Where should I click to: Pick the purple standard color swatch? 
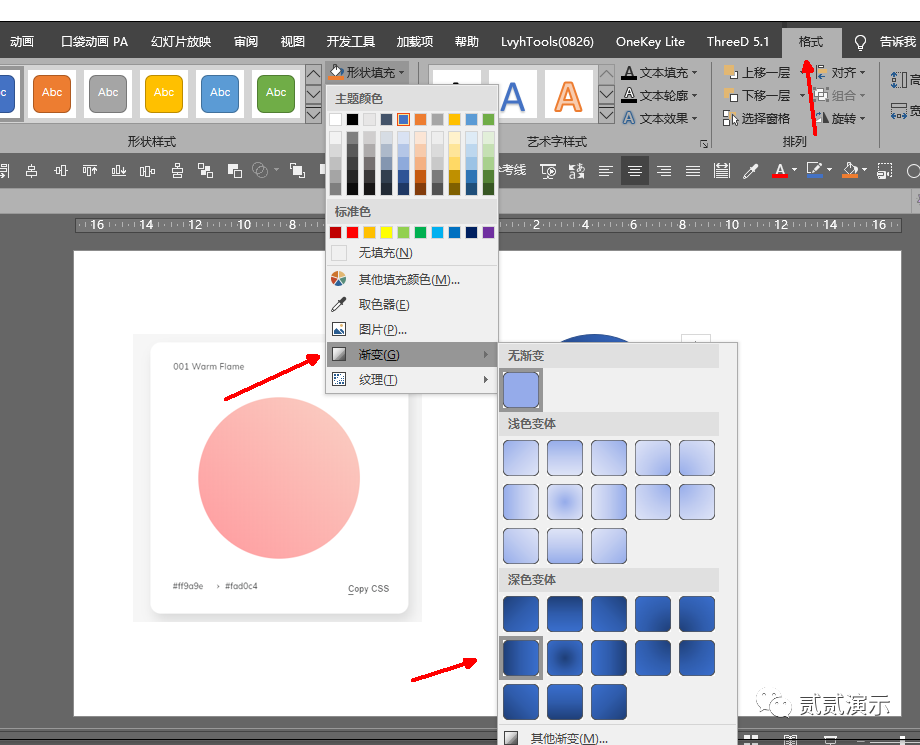click(x=488, y=232)
